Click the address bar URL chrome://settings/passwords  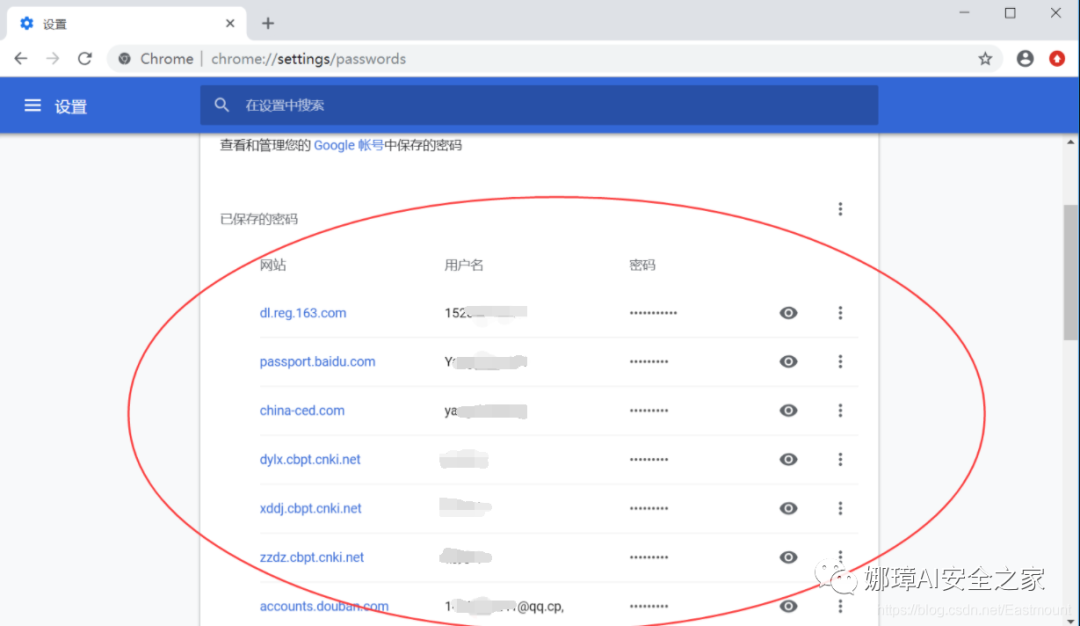[x=309, y=59]
